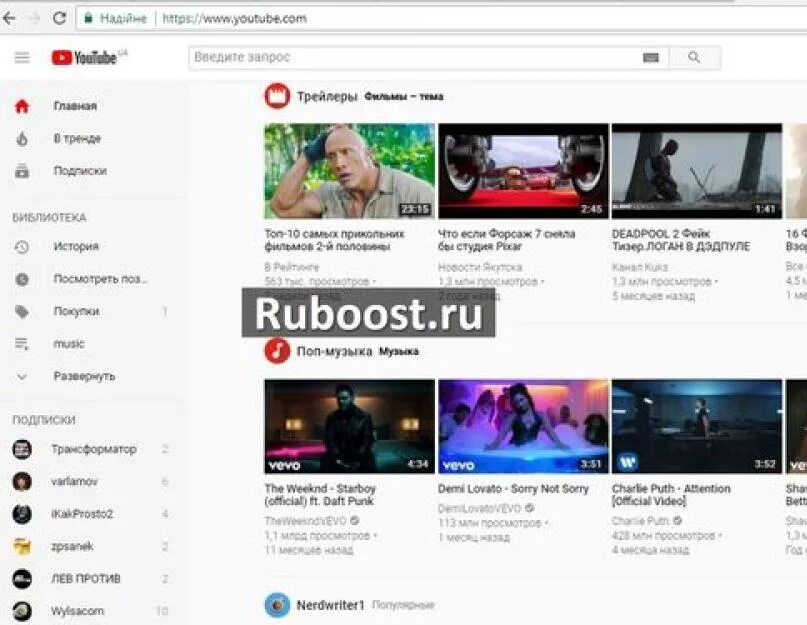The height and width of the screenshot is (625, 807).
Task: Play the 'Топ-10 самых прикольних фильмов' video thumbnail
Action: pyautogui.click(x=349, y=171)
